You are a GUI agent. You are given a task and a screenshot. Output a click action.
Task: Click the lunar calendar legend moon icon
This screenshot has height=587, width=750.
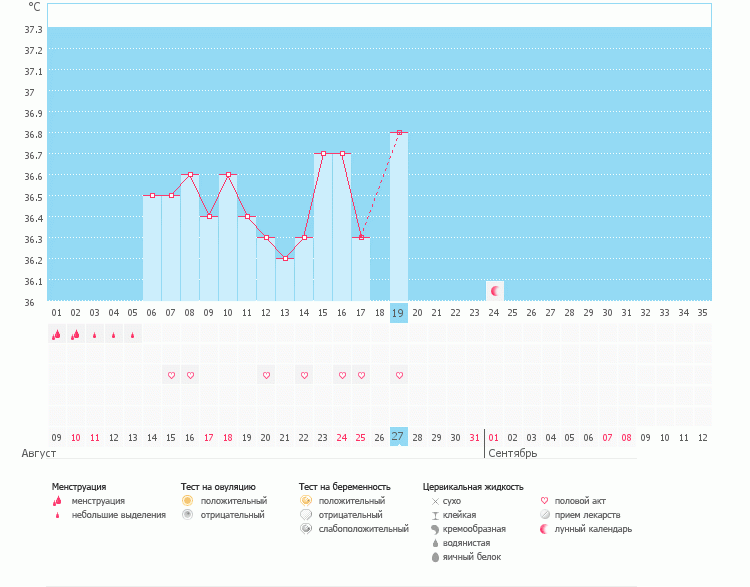545,529
